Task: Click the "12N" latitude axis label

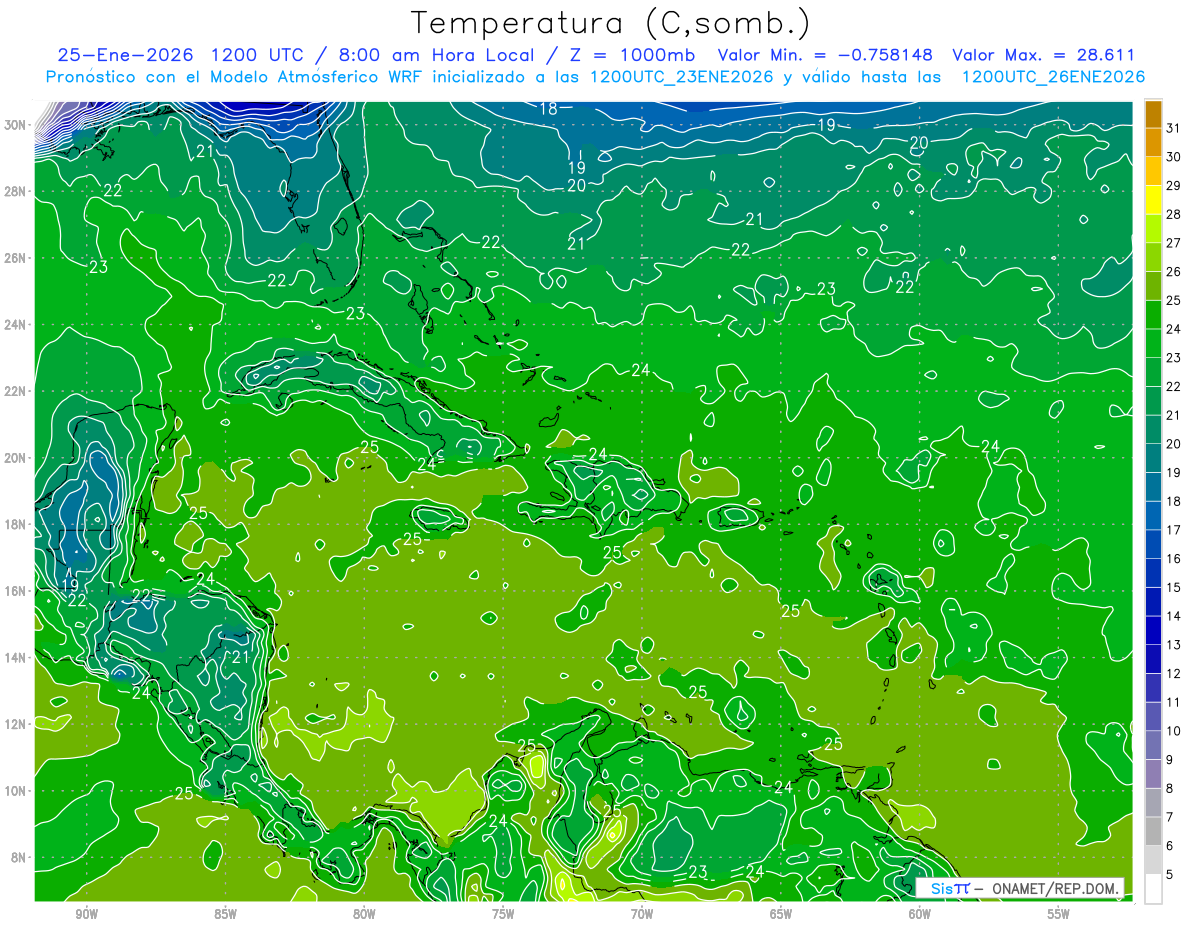Action: tap(16, 724)
